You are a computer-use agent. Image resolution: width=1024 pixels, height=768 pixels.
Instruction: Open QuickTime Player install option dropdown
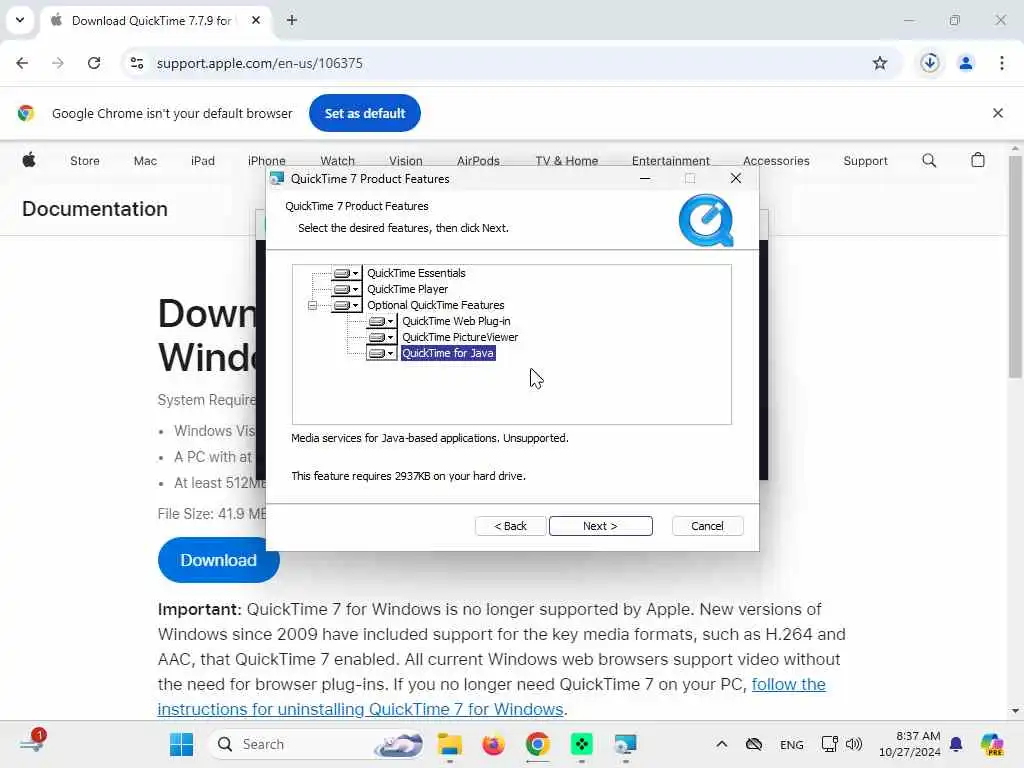coord(346,289)
